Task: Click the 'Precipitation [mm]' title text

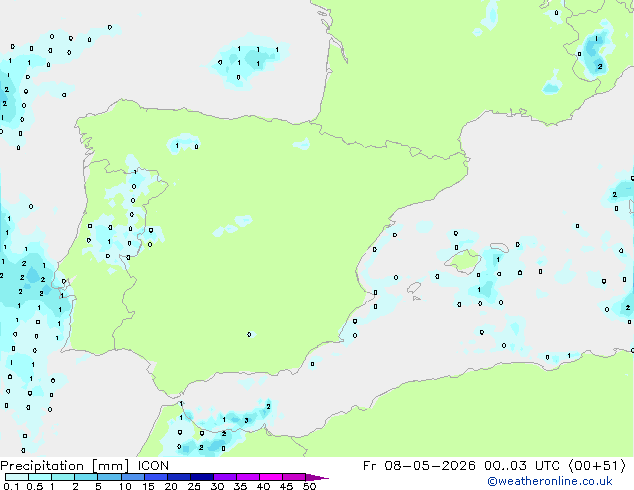Action: pos(65,466)
